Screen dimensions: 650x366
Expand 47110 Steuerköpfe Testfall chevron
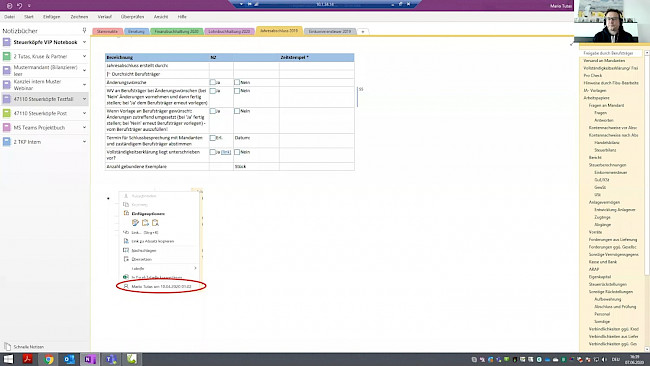pos(84,99)
